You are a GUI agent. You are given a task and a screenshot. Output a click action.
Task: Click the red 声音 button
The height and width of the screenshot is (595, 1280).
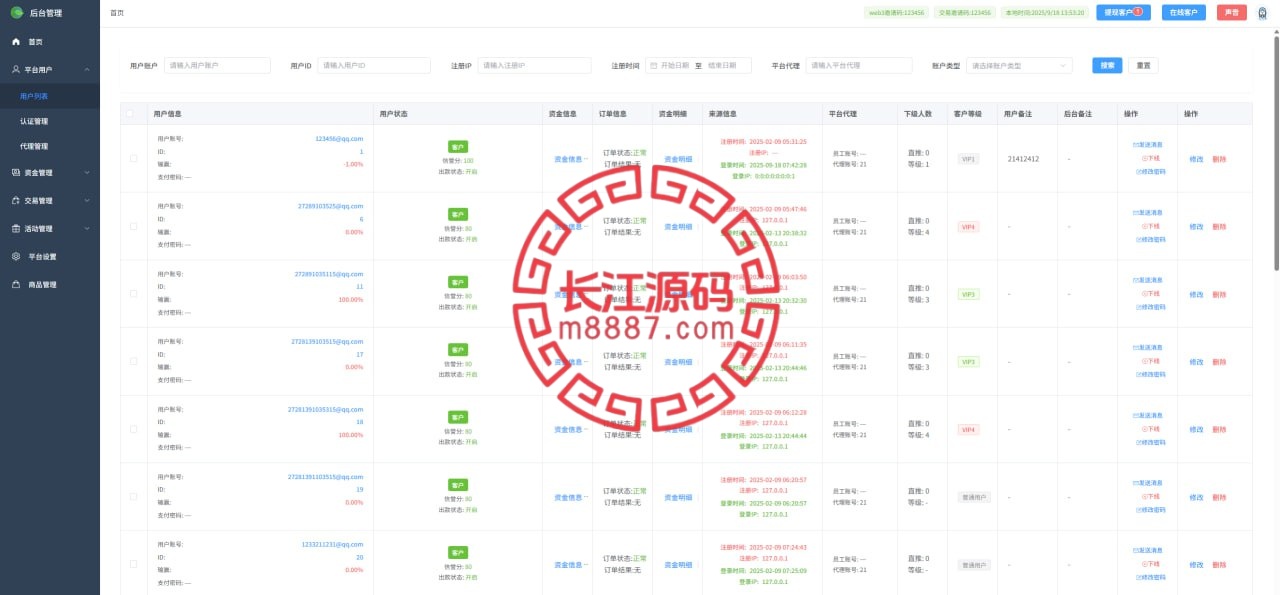(1231, 12)
